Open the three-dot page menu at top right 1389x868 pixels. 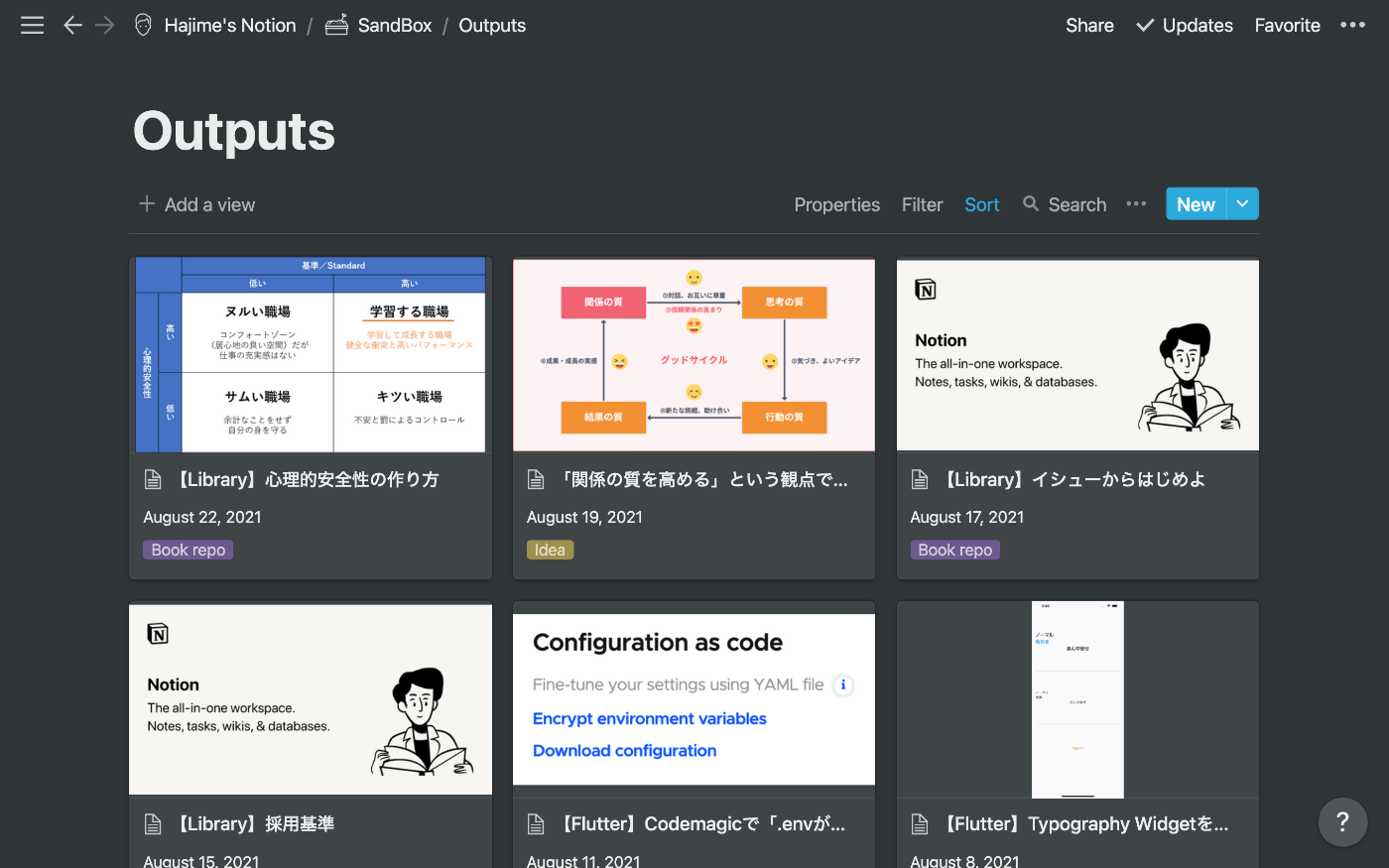(x=1352, y=26)
